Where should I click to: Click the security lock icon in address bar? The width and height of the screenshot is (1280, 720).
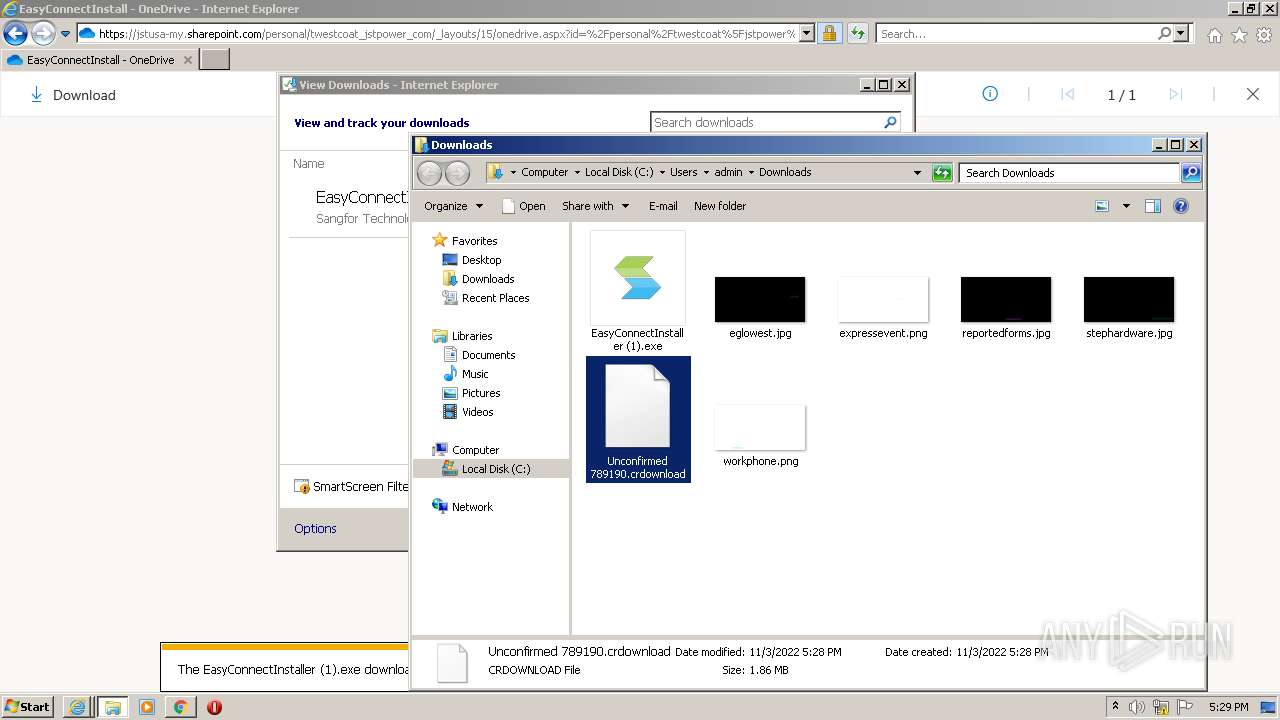point(829,33)
